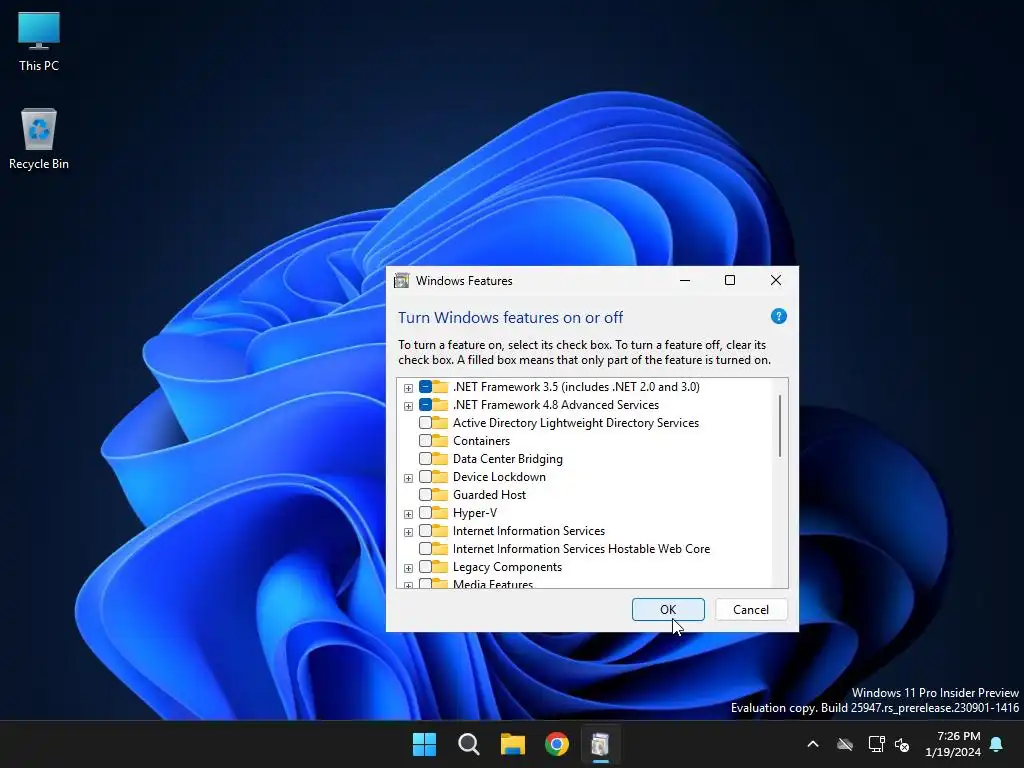1024x768 pixels.
Task: Click the Hyper-V folder icon
Action: (440, 513)
